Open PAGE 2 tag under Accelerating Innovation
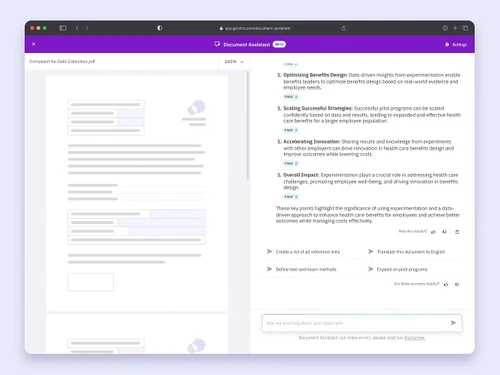The width and height of the screenshot is (500, 375). click(291, 163)
